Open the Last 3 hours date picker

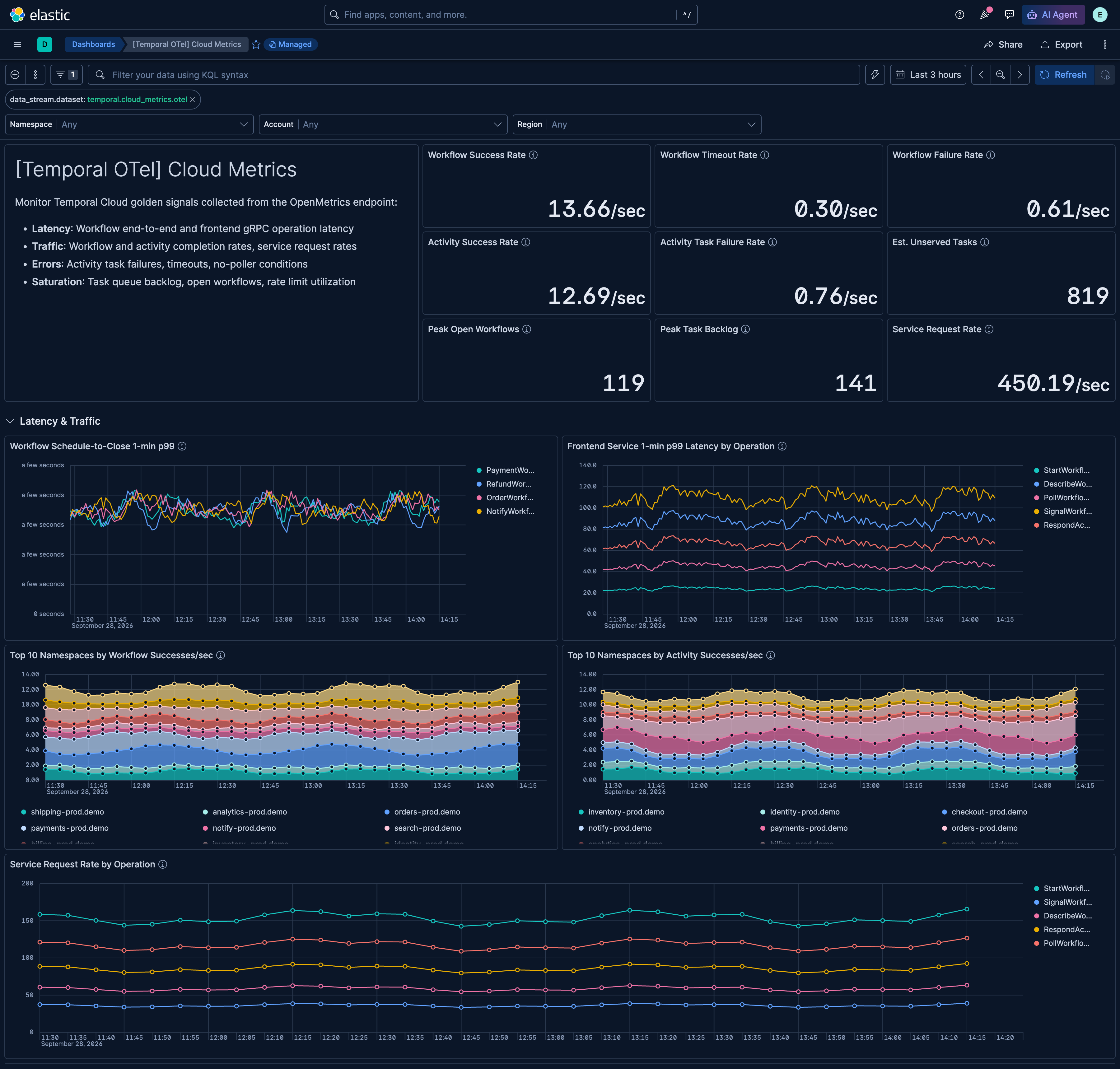(928, 75)
